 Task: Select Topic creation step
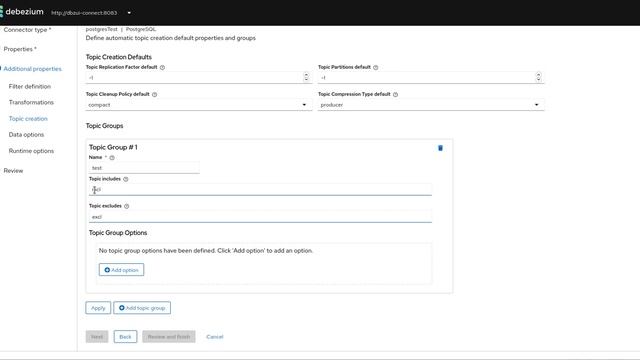[28, 119]
